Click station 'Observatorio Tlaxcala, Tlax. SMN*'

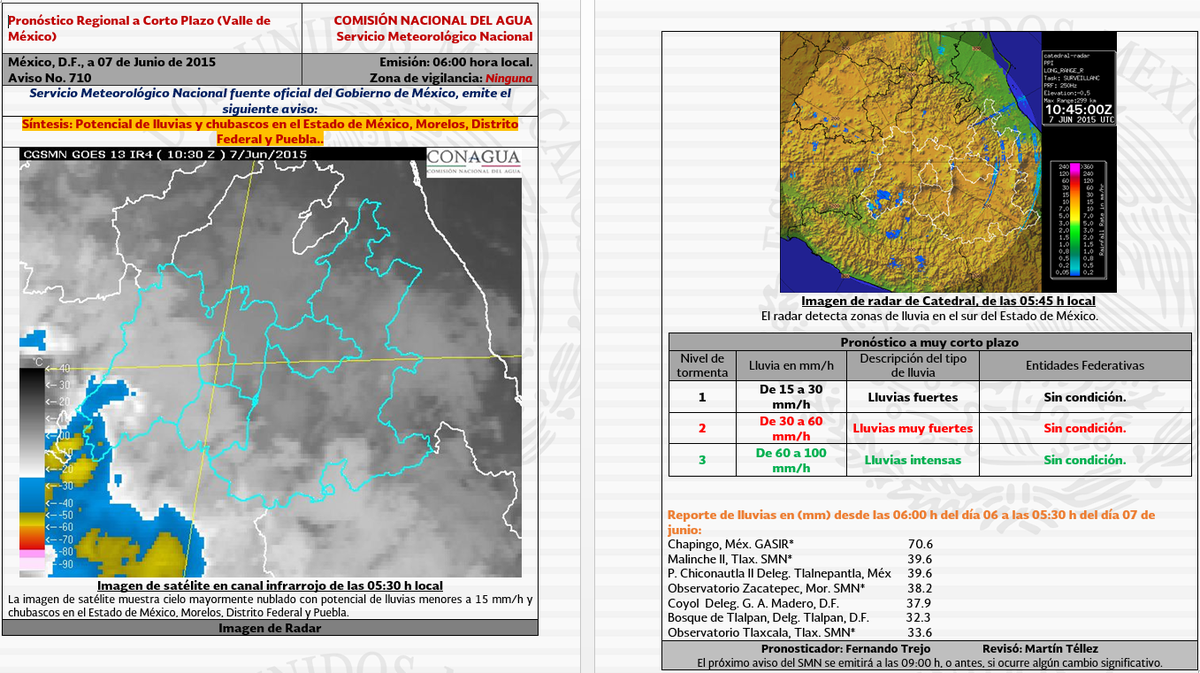[761, 633]
